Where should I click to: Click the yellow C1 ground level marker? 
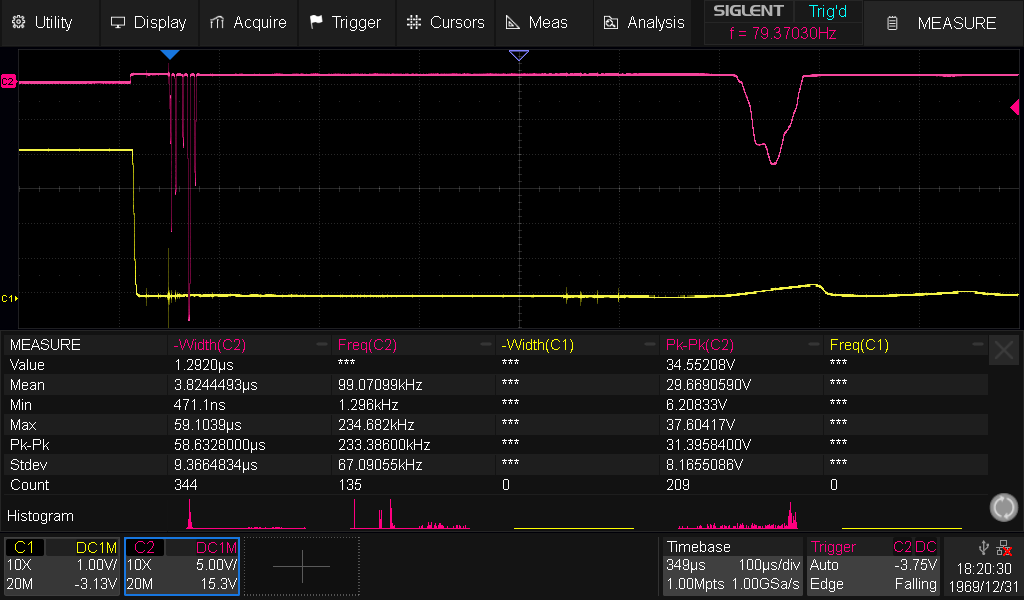pyautogui.click(x=8, y=298)
